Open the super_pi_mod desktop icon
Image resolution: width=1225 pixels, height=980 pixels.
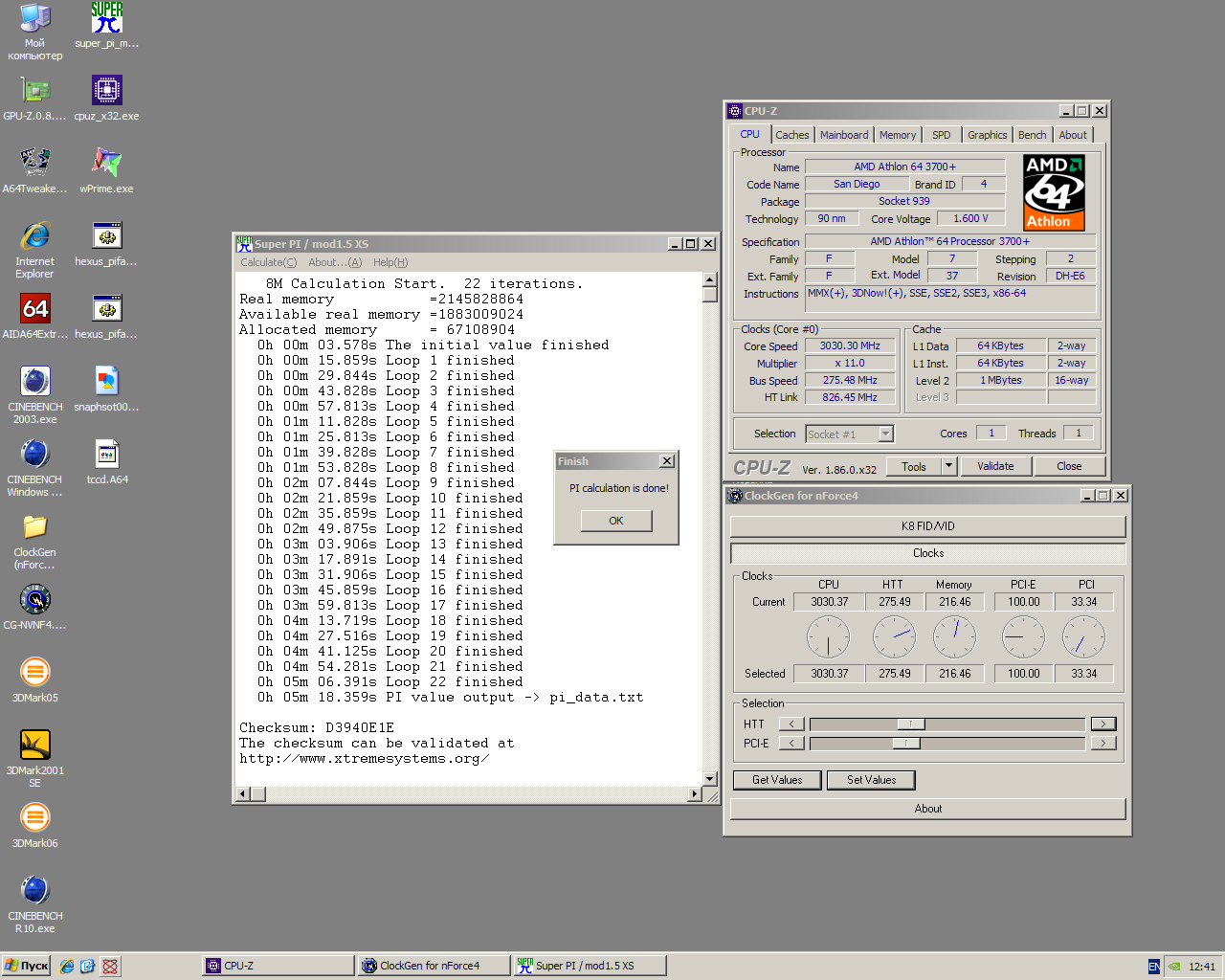(106, 19)
